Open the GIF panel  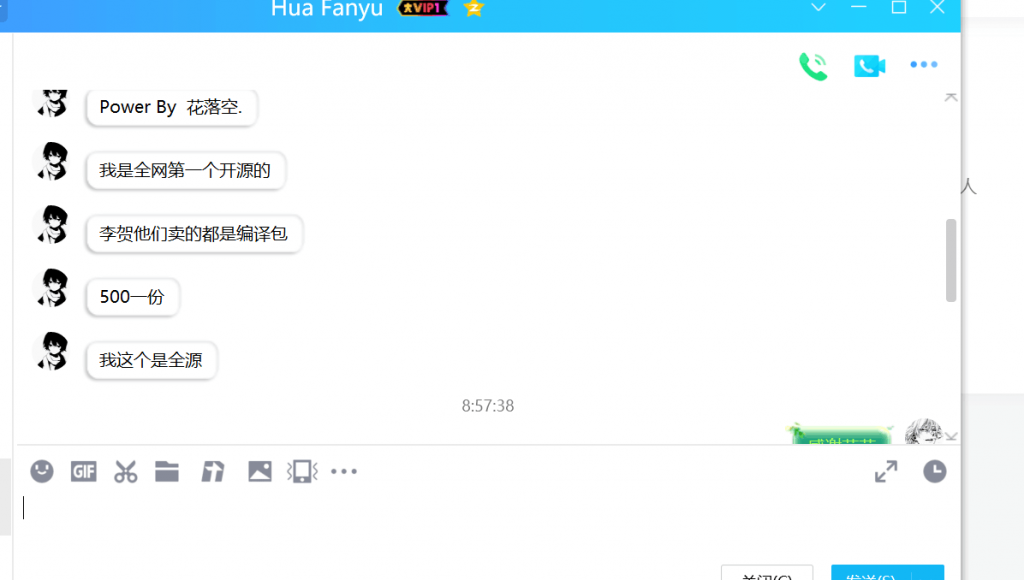point(84,471)
